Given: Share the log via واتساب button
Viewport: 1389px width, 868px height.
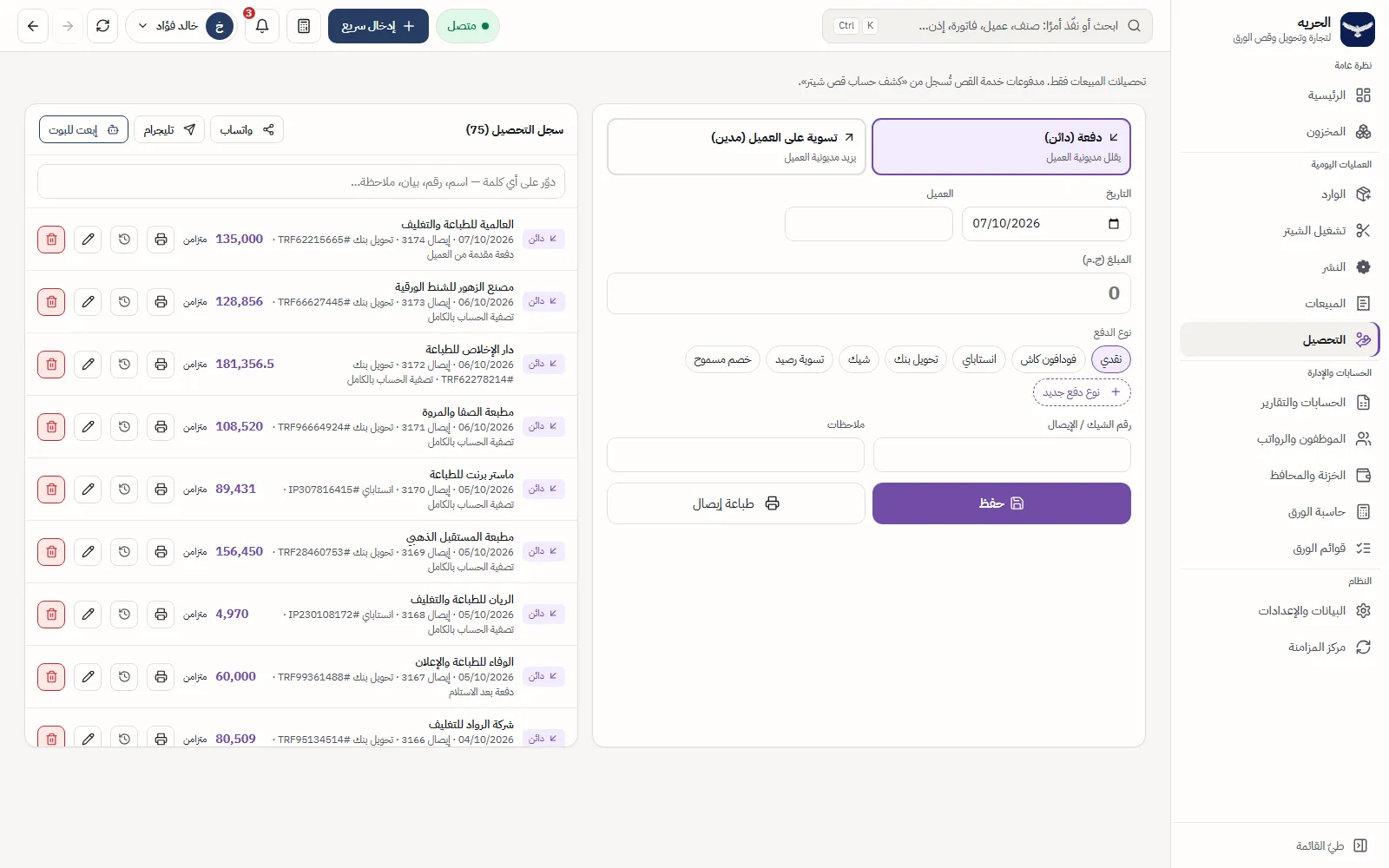Looking at the screenshot, I should coord(247,129).
